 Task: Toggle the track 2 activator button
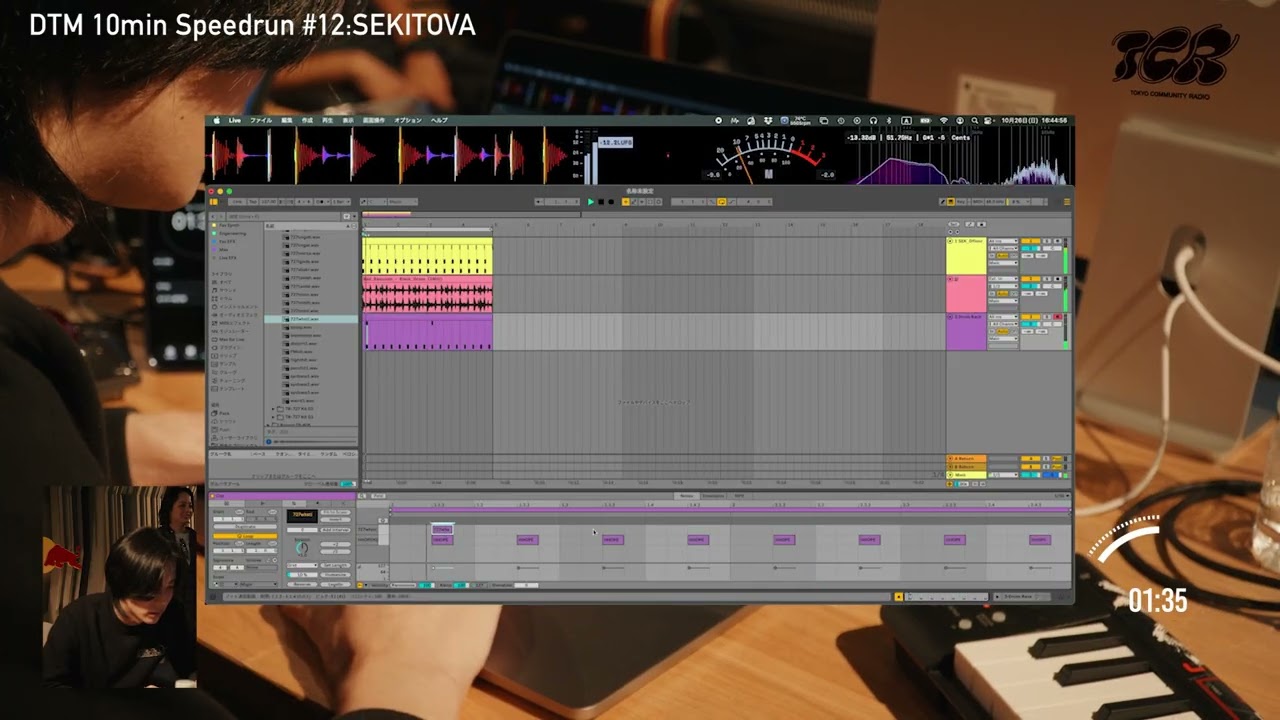point(1031,279)
